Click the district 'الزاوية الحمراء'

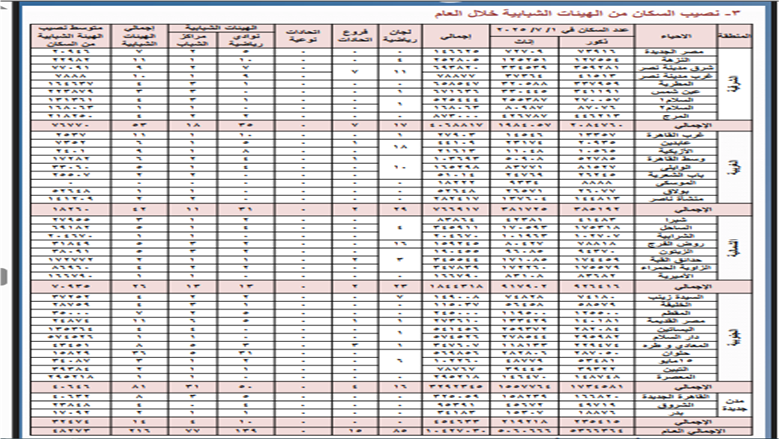coord(675,268)
